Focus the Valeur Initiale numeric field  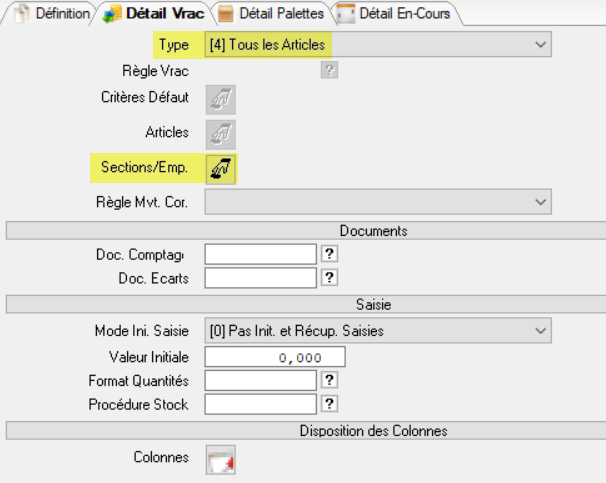coord(274,357)
